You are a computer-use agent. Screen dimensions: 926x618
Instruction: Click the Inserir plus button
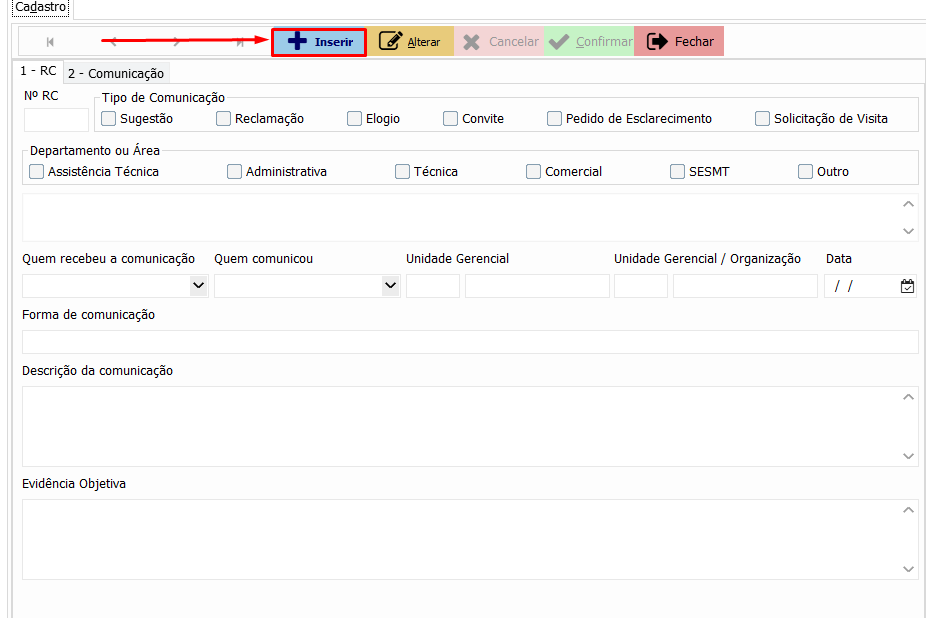[x=319, y=42]
